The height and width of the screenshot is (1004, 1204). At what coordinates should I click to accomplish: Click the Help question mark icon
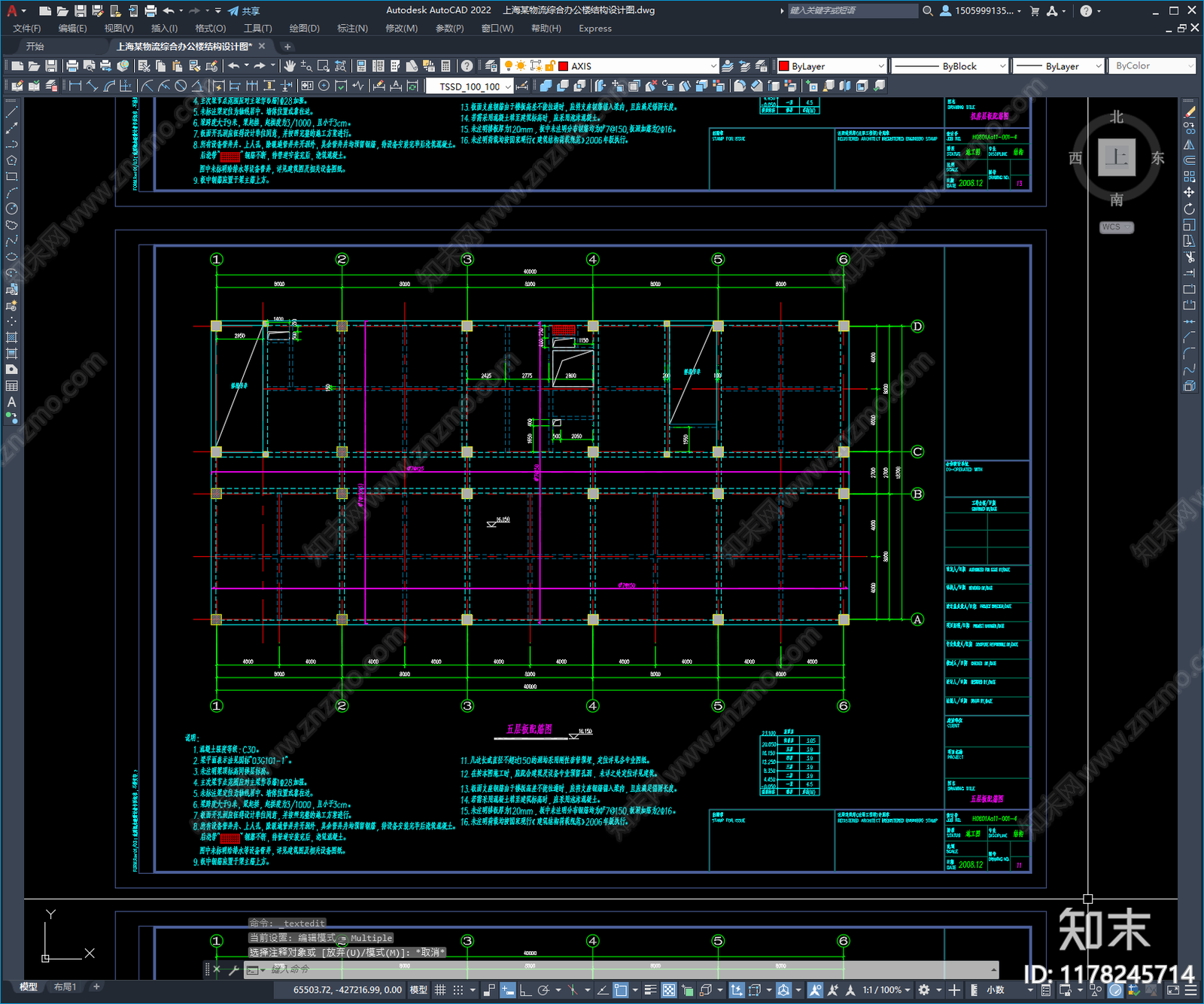tap(467, 66)
